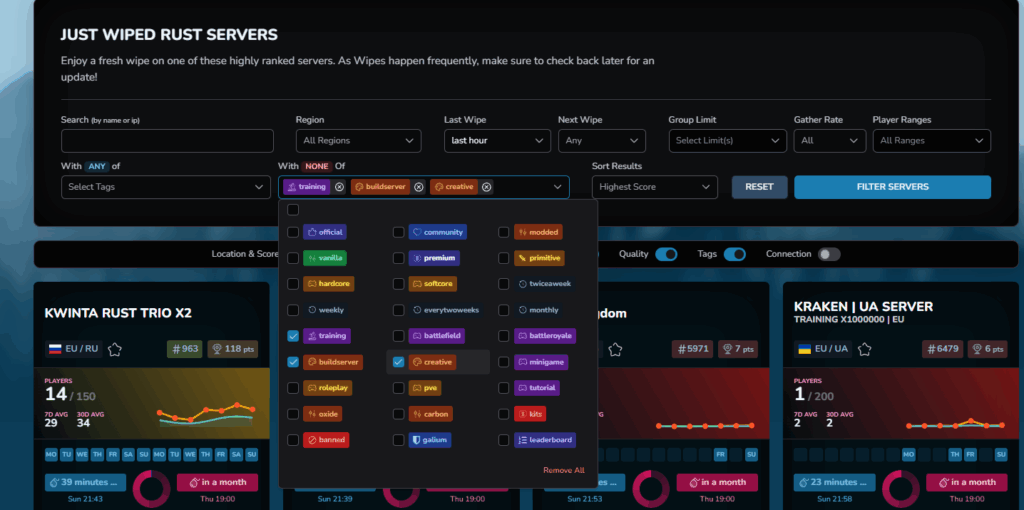Image resolution: width=1024 pixels, height=510 pixels.
Task: Click the battlefield tag label
Action: tap(436, 336)
